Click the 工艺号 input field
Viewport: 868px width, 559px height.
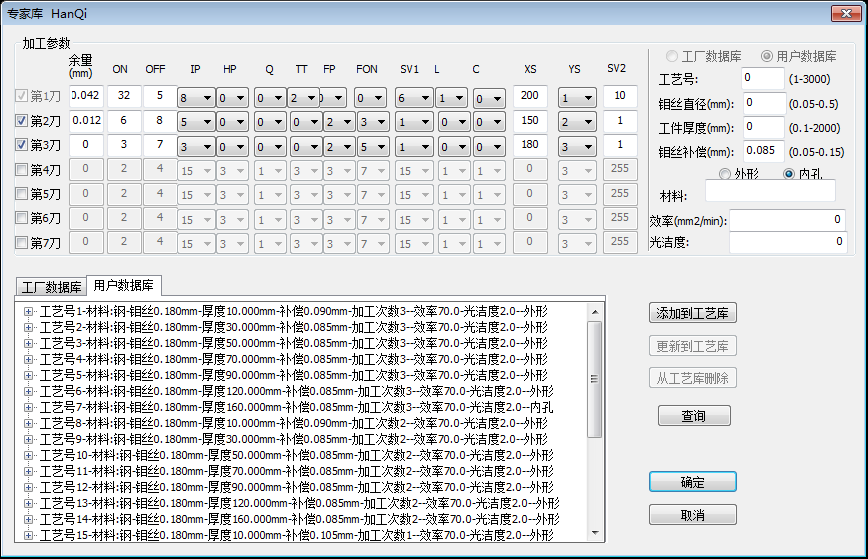[x=762, y=78]
